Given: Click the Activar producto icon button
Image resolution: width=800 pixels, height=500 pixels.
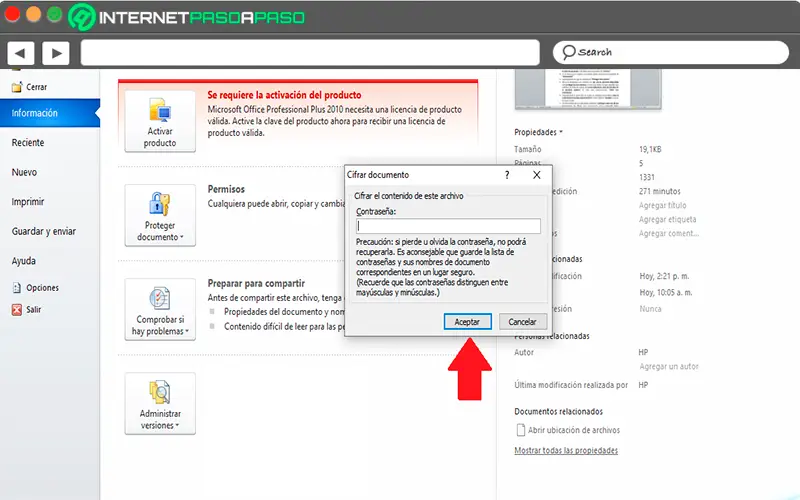Looking at the screenshot, I should (160, 121).
